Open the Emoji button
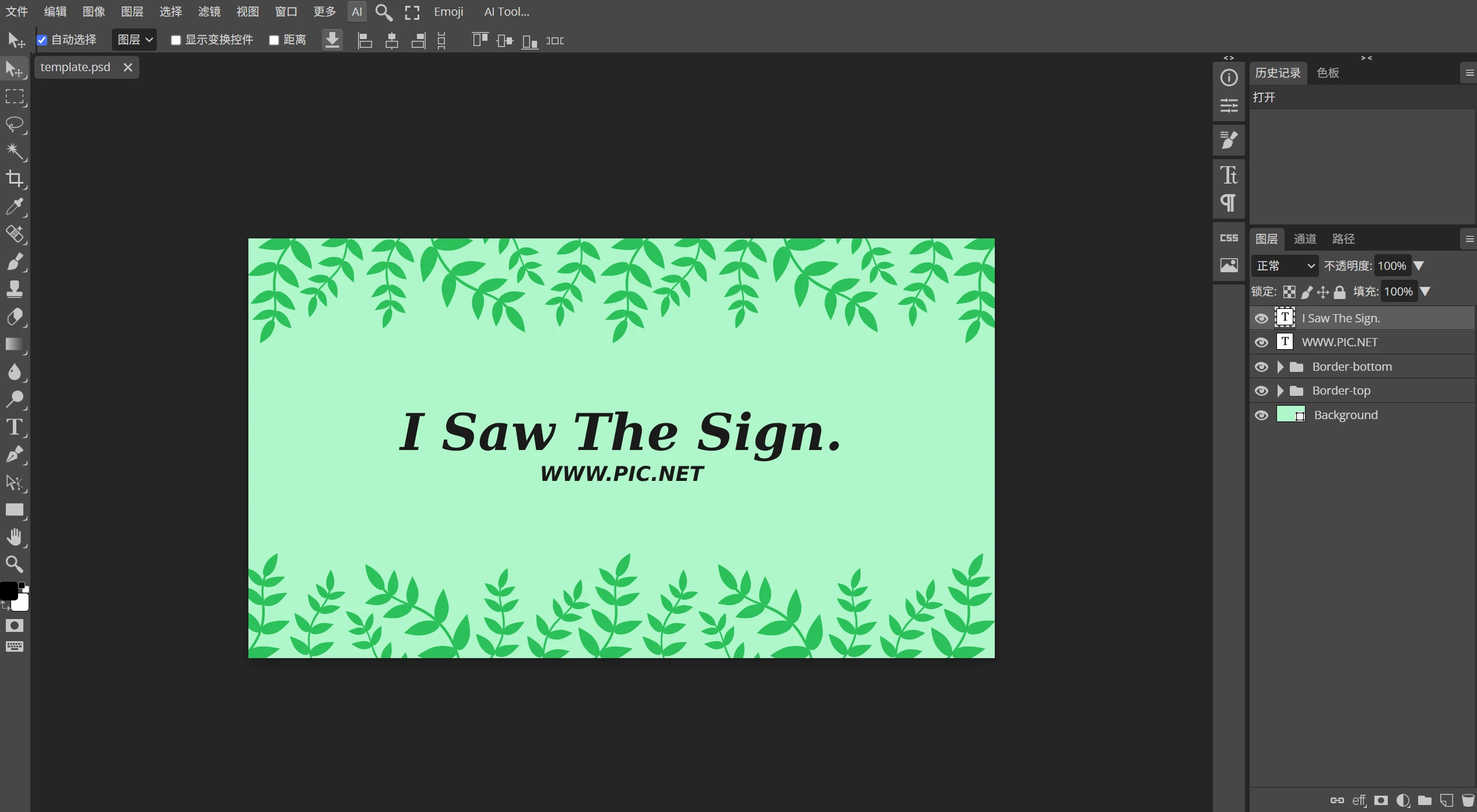 click(x=448, y=12)
